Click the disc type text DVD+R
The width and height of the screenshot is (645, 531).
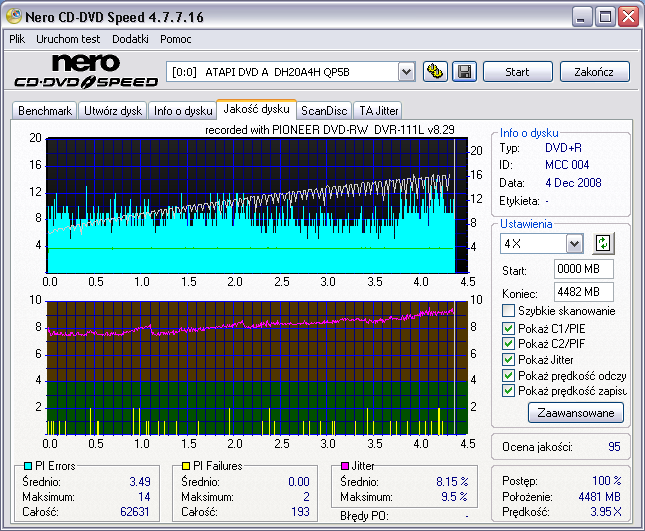563,148
